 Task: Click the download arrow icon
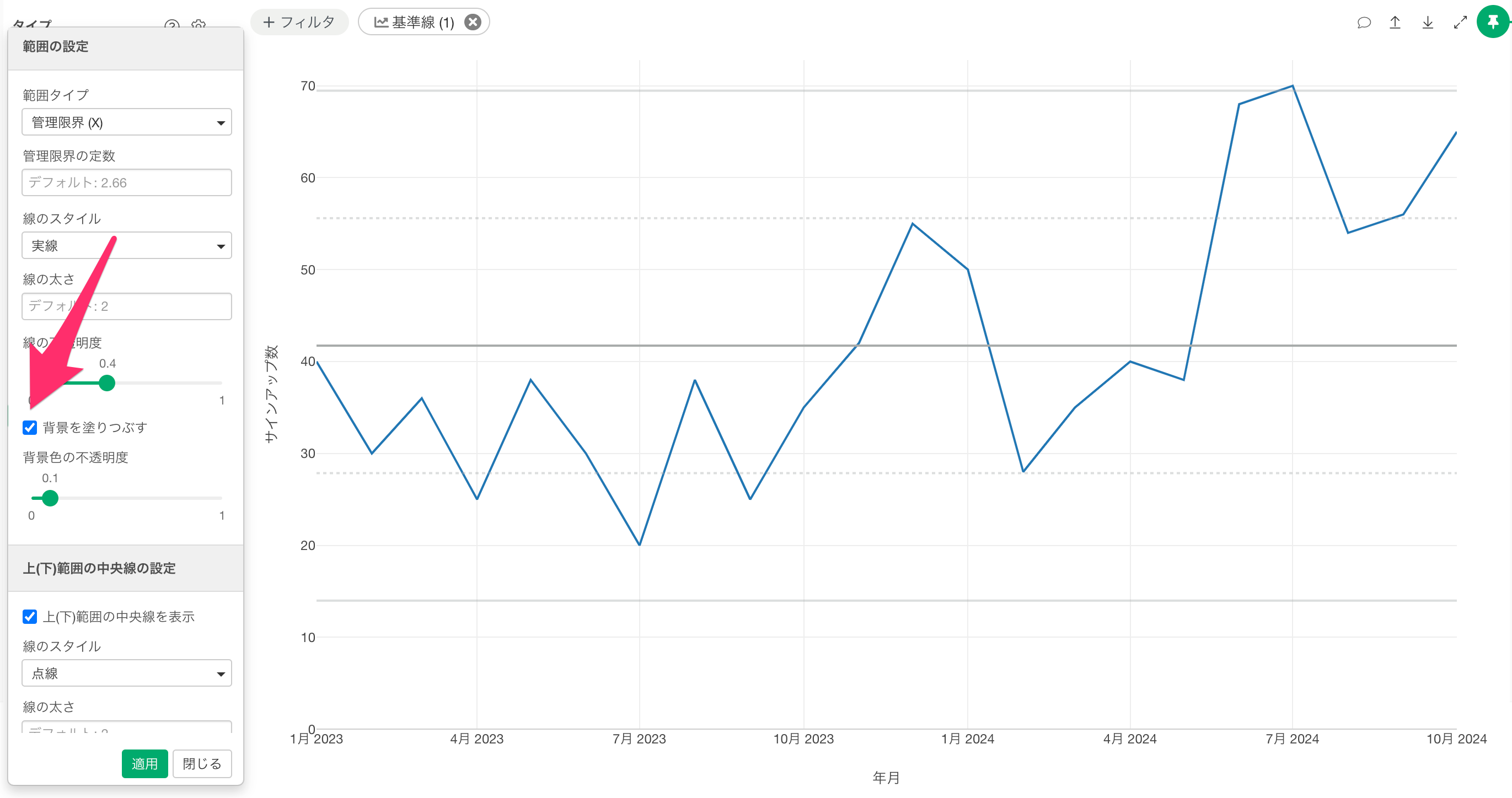click(x=1428, y=22)
